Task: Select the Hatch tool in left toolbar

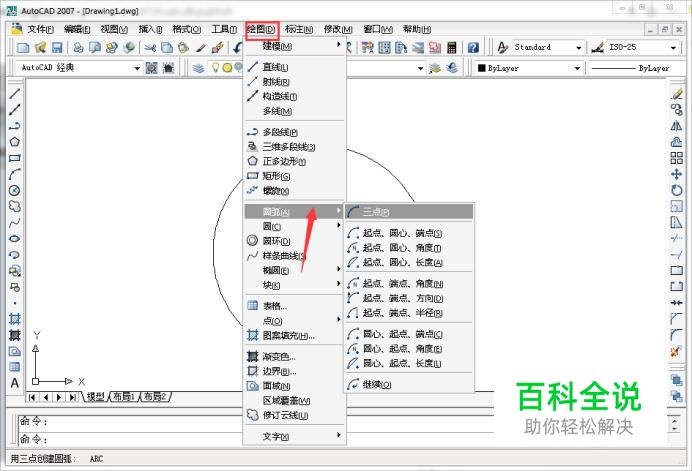Action: [x=15, y=319]
